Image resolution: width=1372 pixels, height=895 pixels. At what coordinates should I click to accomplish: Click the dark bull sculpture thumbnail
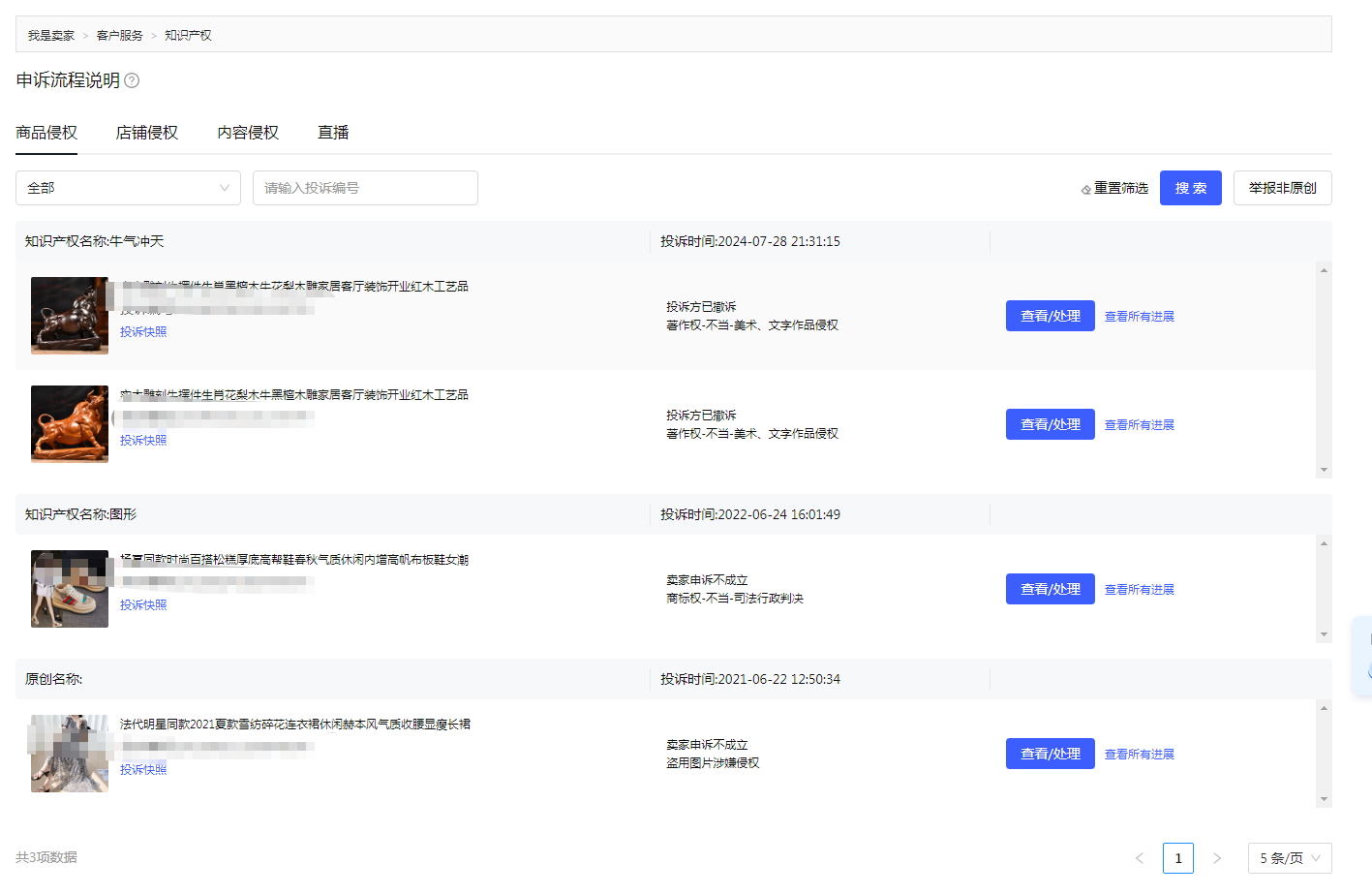click(70, 316)
